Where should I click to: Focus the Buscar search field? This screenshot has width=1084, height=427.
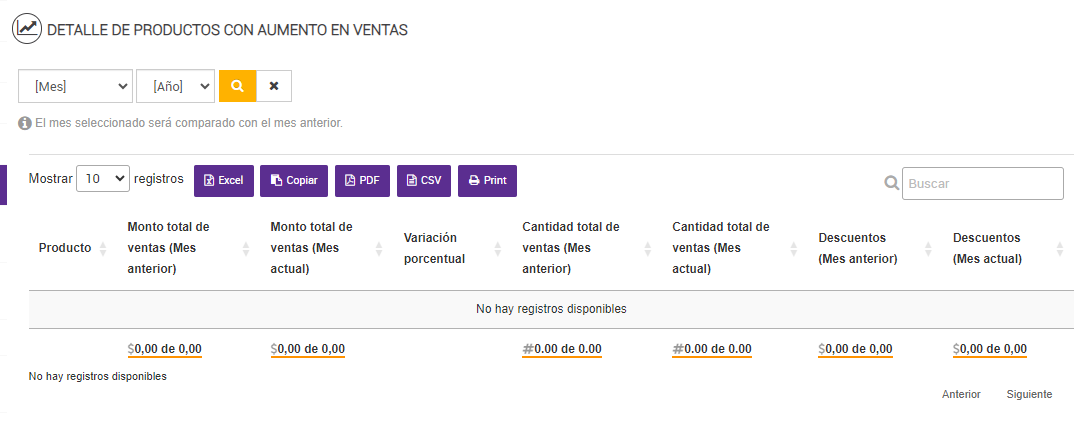982,183
